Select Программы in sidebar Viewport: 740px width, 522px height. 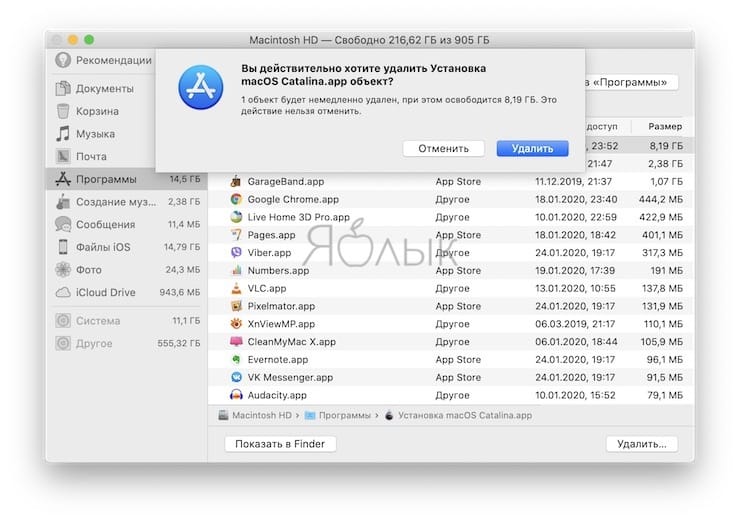pos(126,179)
